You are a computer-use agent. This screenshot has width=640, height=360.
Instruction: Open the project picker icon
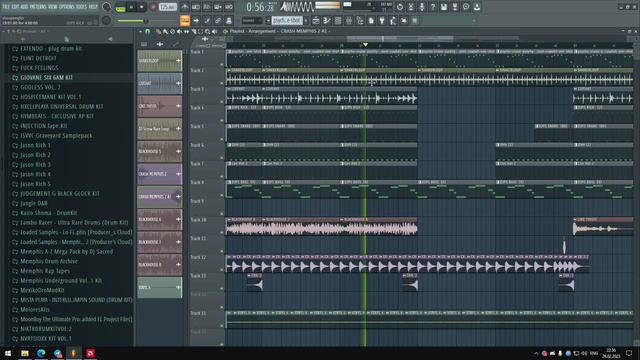point(371,20)
